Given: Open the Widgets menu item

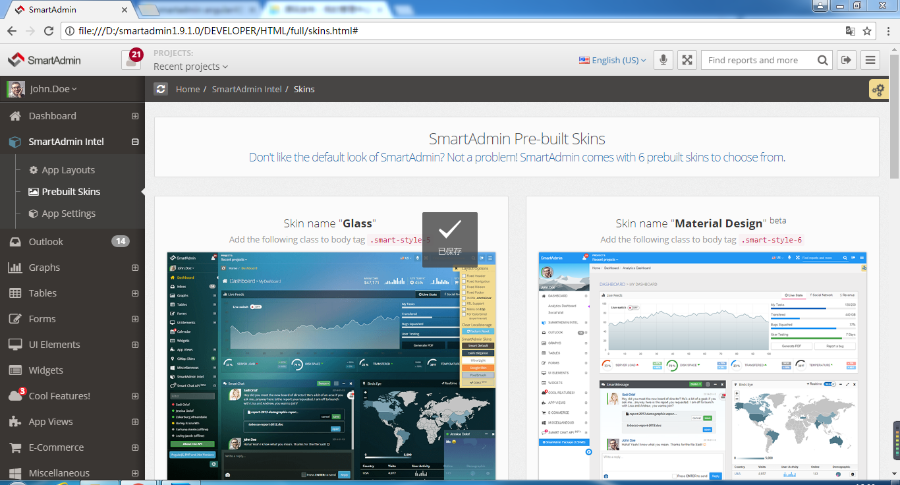Looking at the screenshot, I should pyautogui.click(x=72, y=370).
